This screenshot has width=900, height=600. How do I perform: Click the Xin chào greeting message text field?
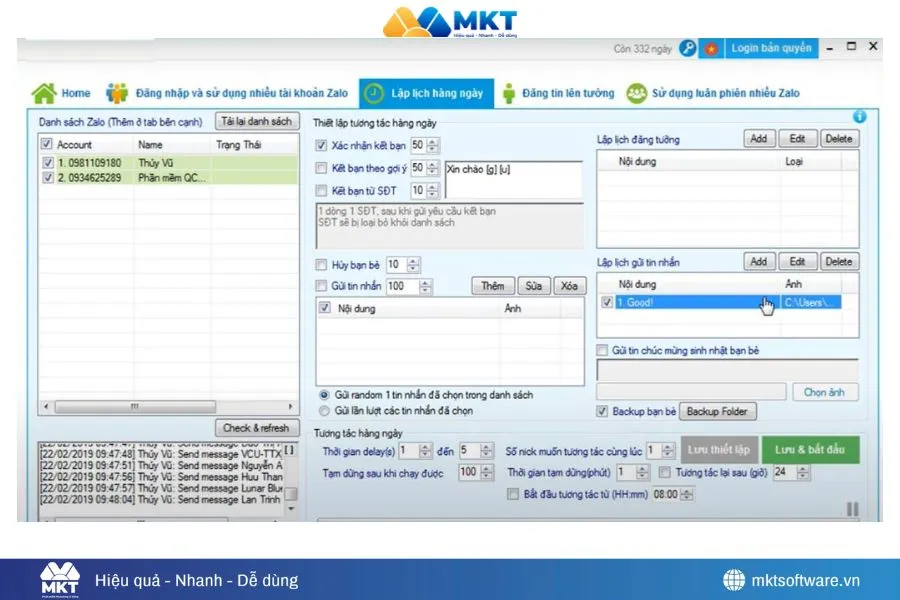512,180
